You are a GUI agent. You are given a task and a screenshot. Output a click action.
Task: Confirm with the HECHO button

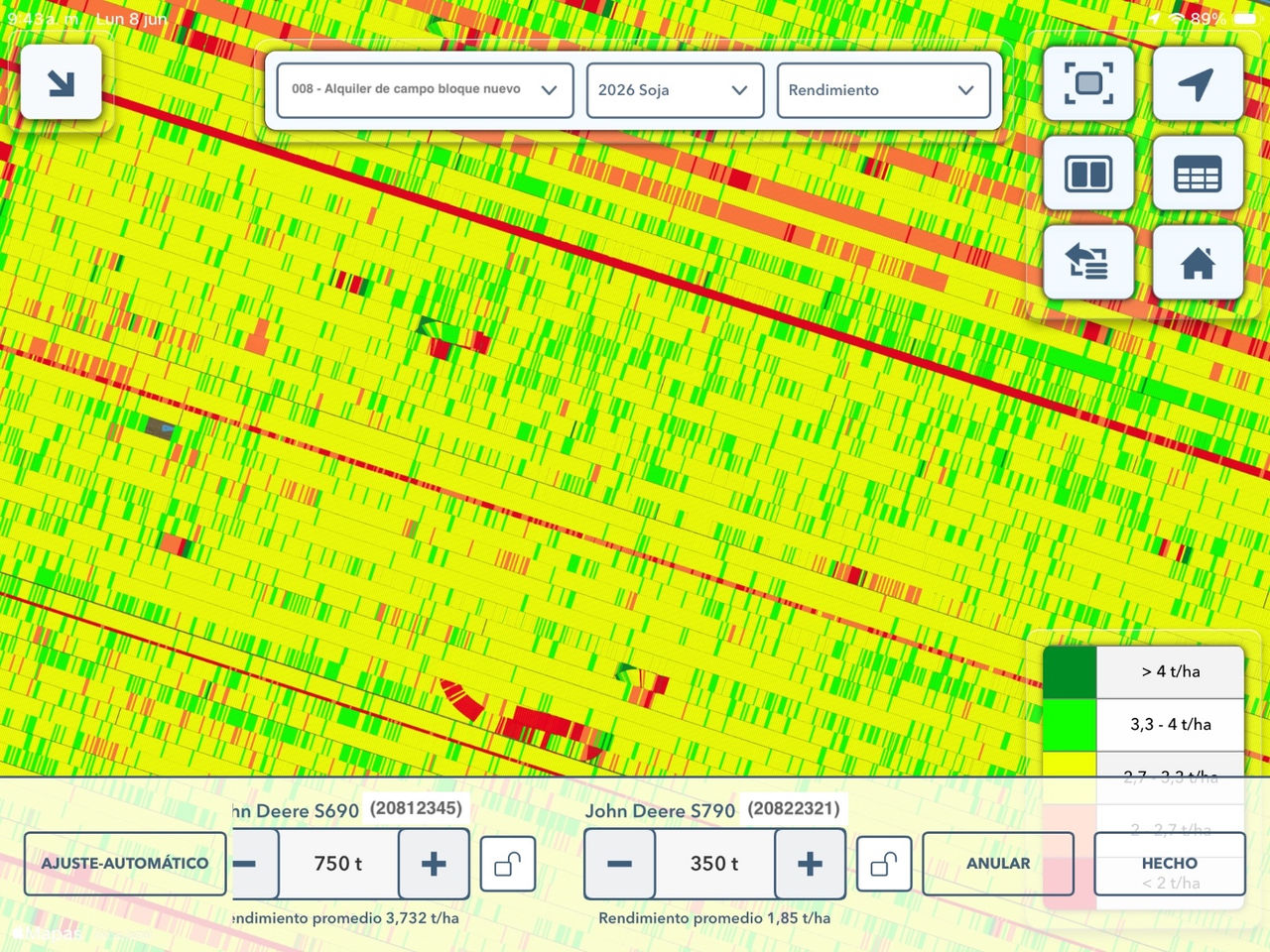[1170, 864]
